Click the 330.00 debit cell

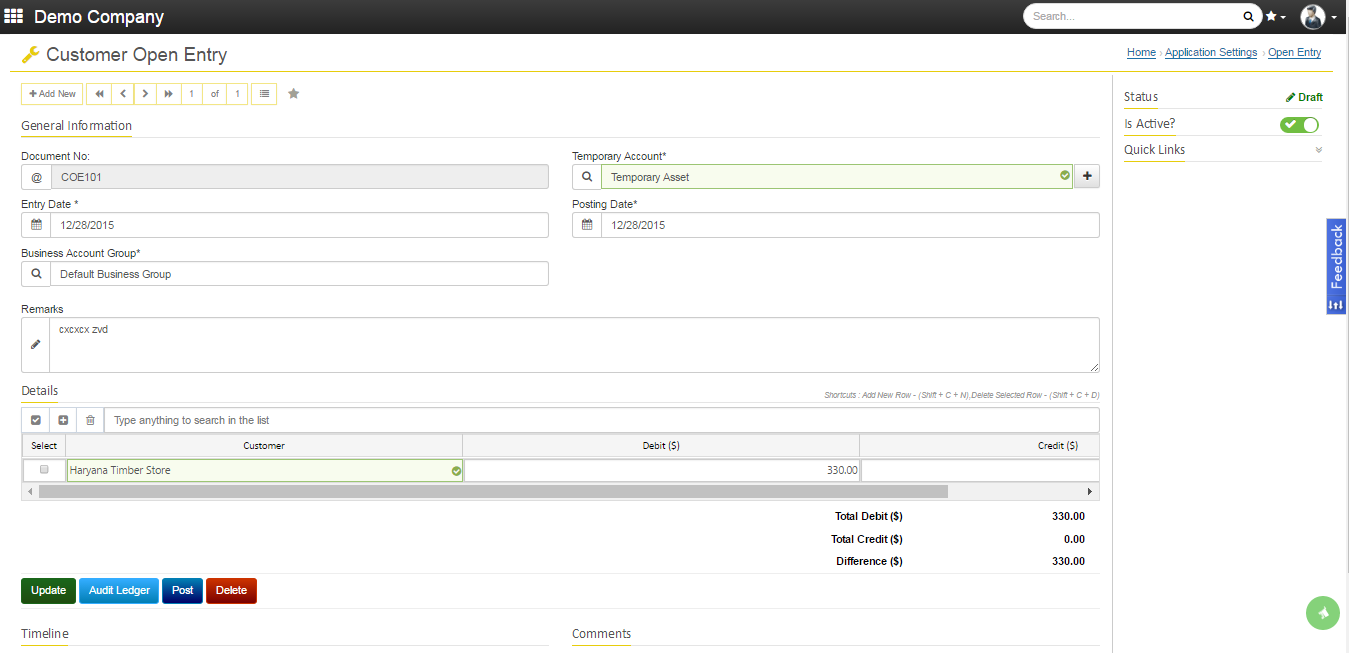(661, 470)
